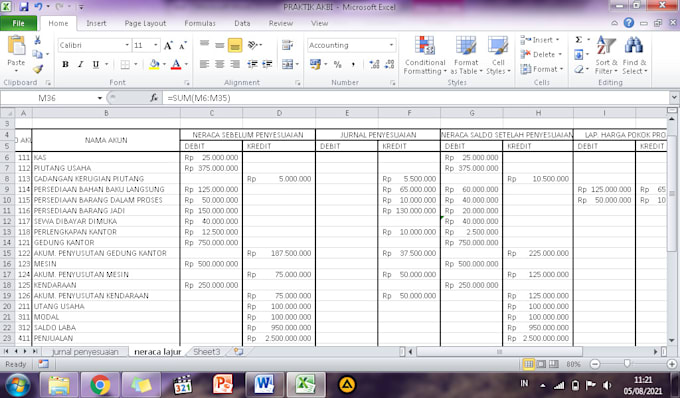Click the Merge & Center icon
680x398 pixels.
pos(287,64)
